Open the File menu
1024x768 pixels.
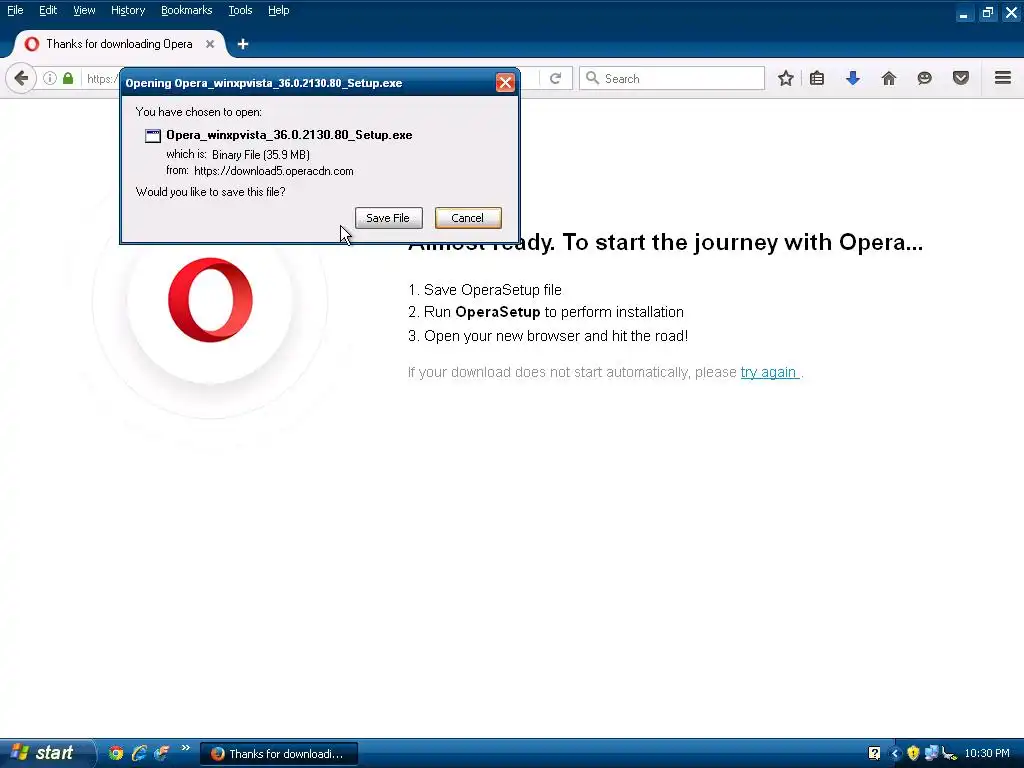click(15, 10)
